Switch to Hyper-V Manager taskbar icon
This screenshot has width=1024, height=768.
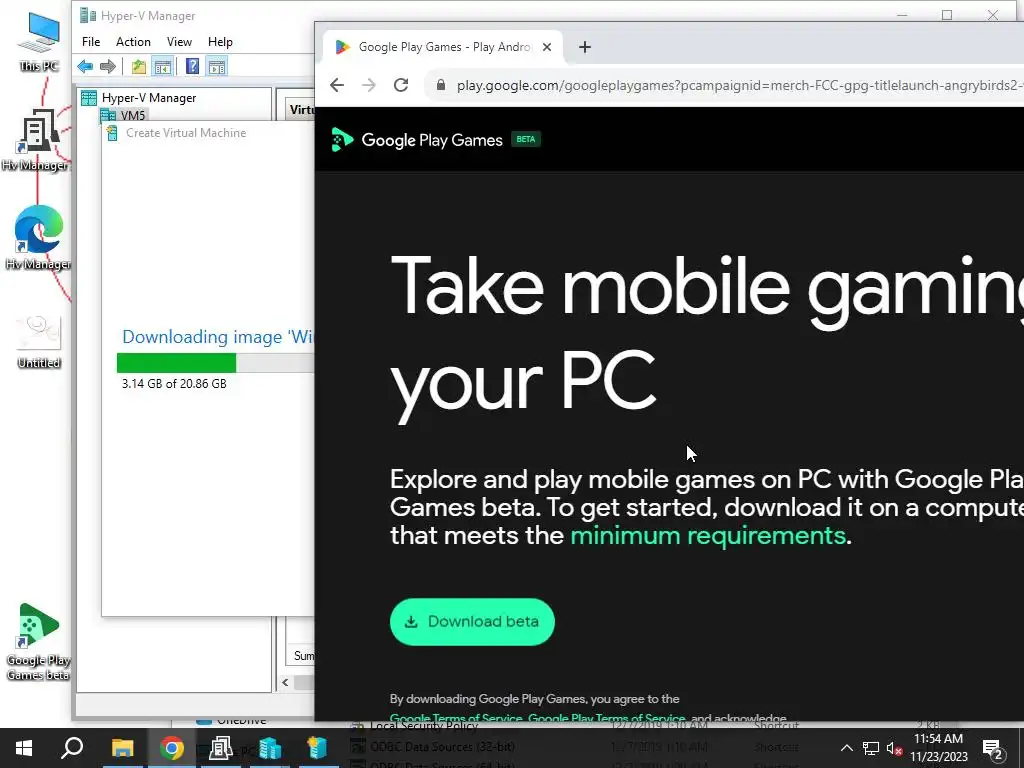pyautogui.click(x=269, y=748)
